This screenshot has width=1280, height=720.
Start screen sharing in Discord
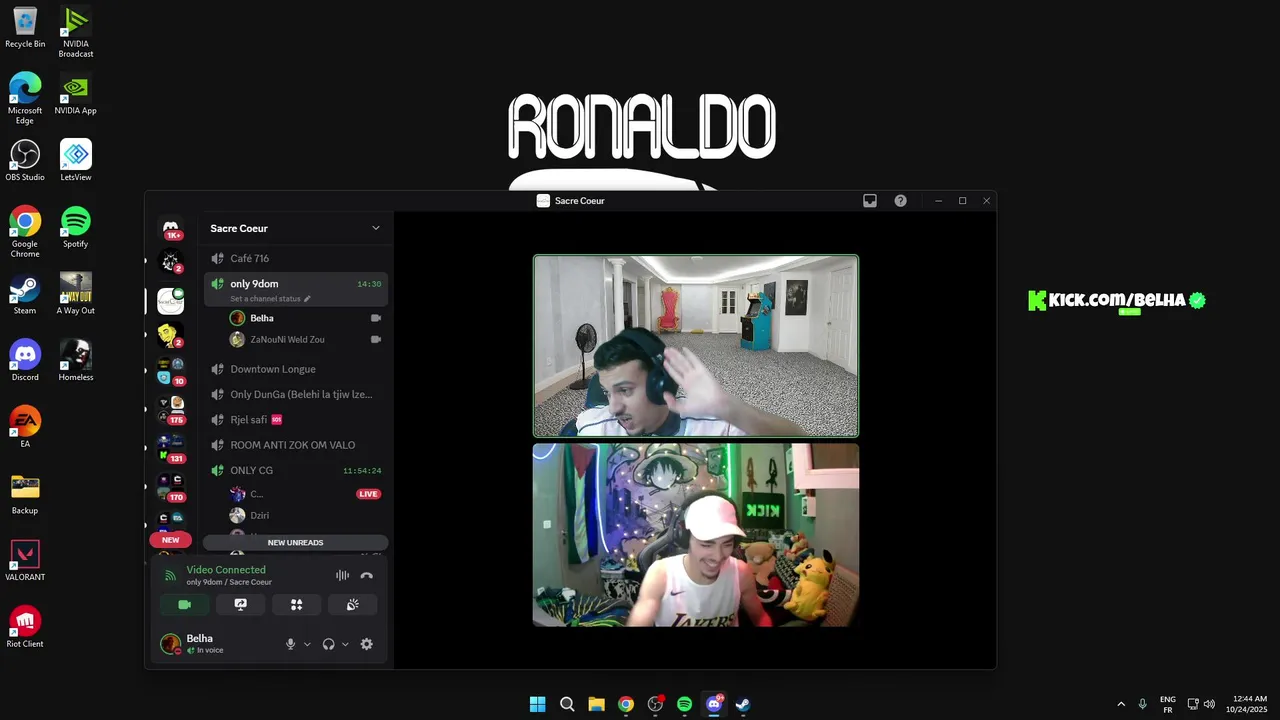tap(240, 605)
